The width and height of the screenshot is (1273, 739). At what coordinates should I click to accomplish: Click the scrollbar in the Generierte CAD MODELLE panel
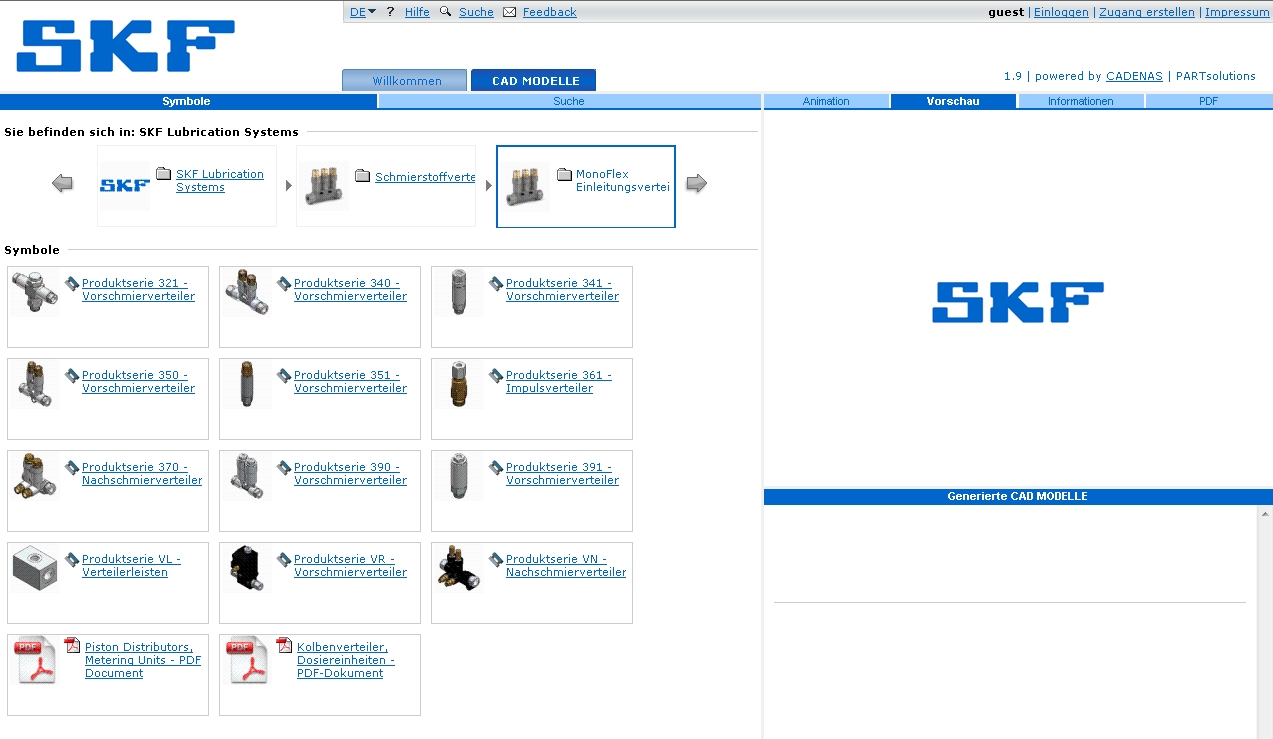tap(1266, 515)
